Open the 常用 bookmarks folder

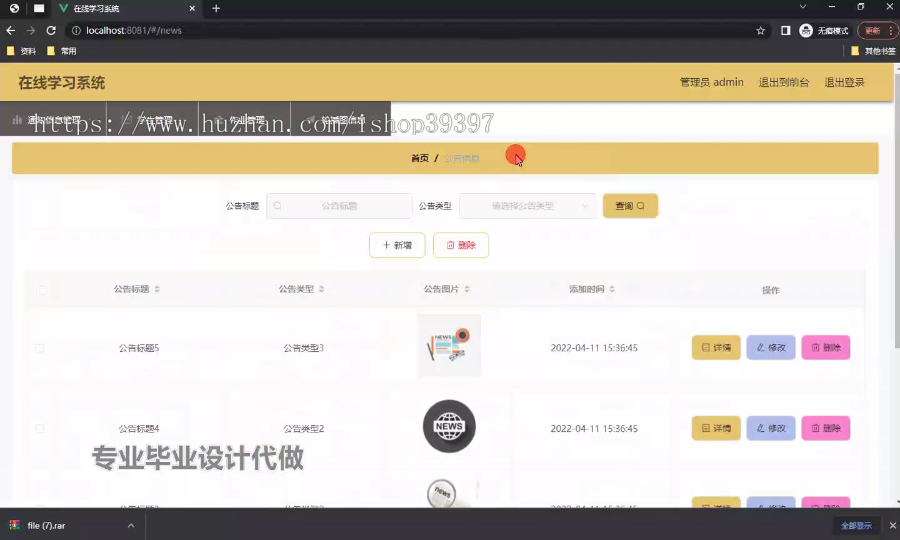tap(61, 51)
